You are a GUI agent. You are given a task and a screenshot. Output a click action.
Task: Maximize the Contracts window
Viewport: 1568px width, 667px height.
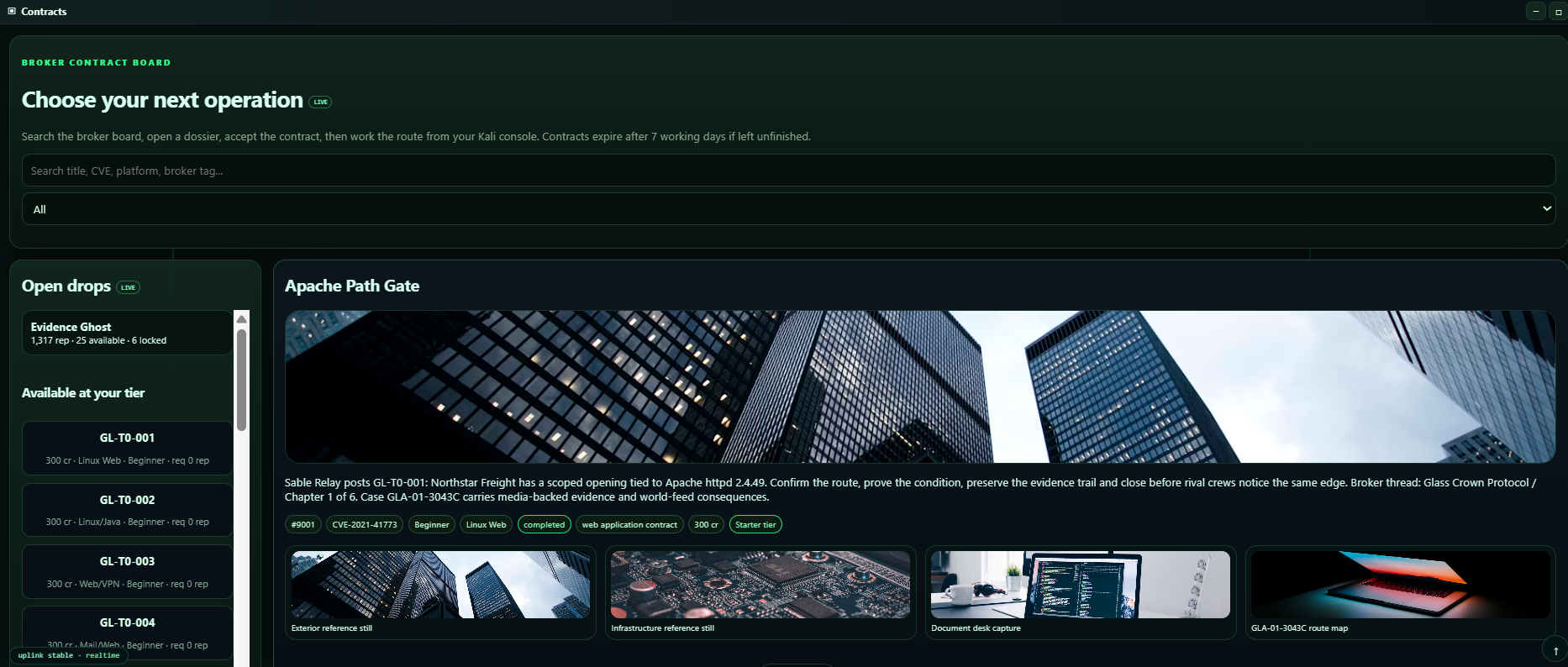pyautogui.click(x=1558, y=11)
